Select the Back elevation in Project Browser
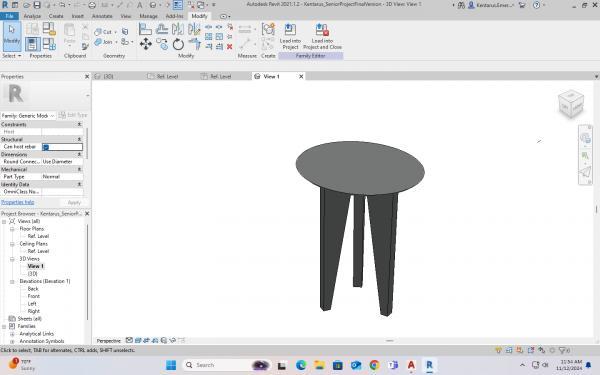The width and height of the screenshot is (600, 375). (x=33, y=289)
